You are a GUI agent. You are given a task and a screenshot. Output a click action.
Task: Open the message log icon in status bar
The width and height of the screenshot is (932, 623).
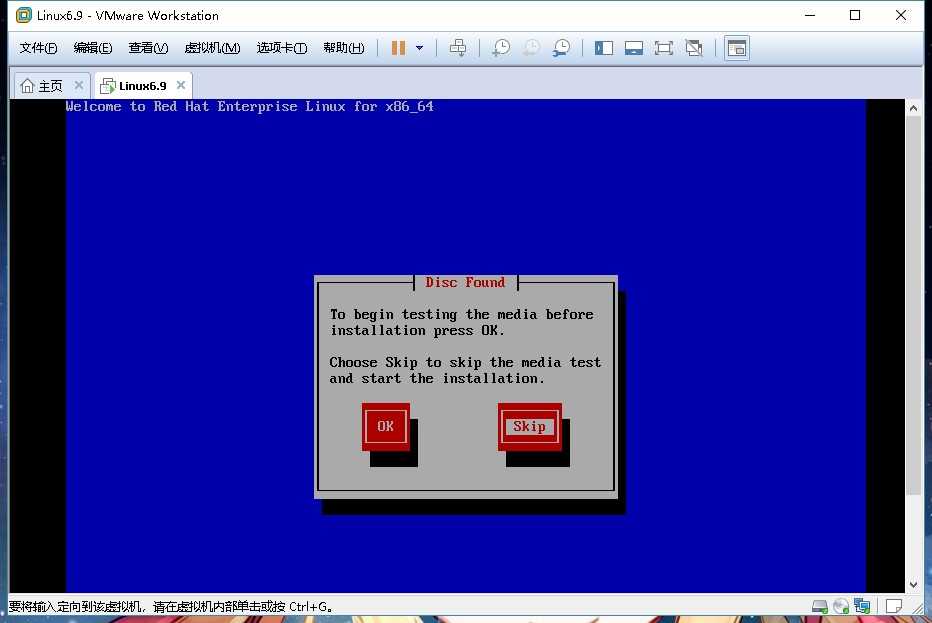[893, 606]
